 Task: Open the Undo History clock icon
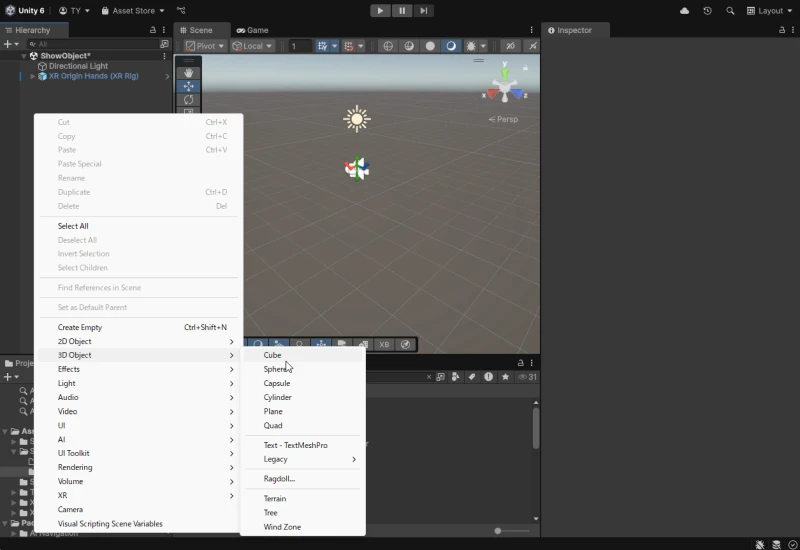(707, 11)
